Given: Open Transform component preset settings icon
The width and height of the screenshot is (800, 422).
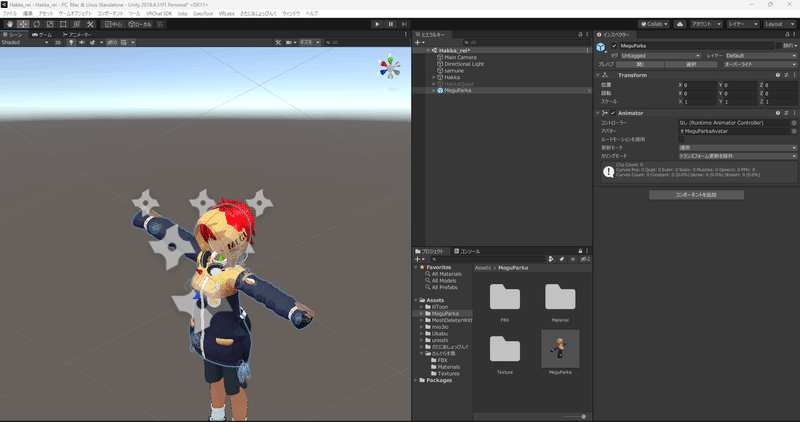Looking at the screenshot, I should click(786, 75).
